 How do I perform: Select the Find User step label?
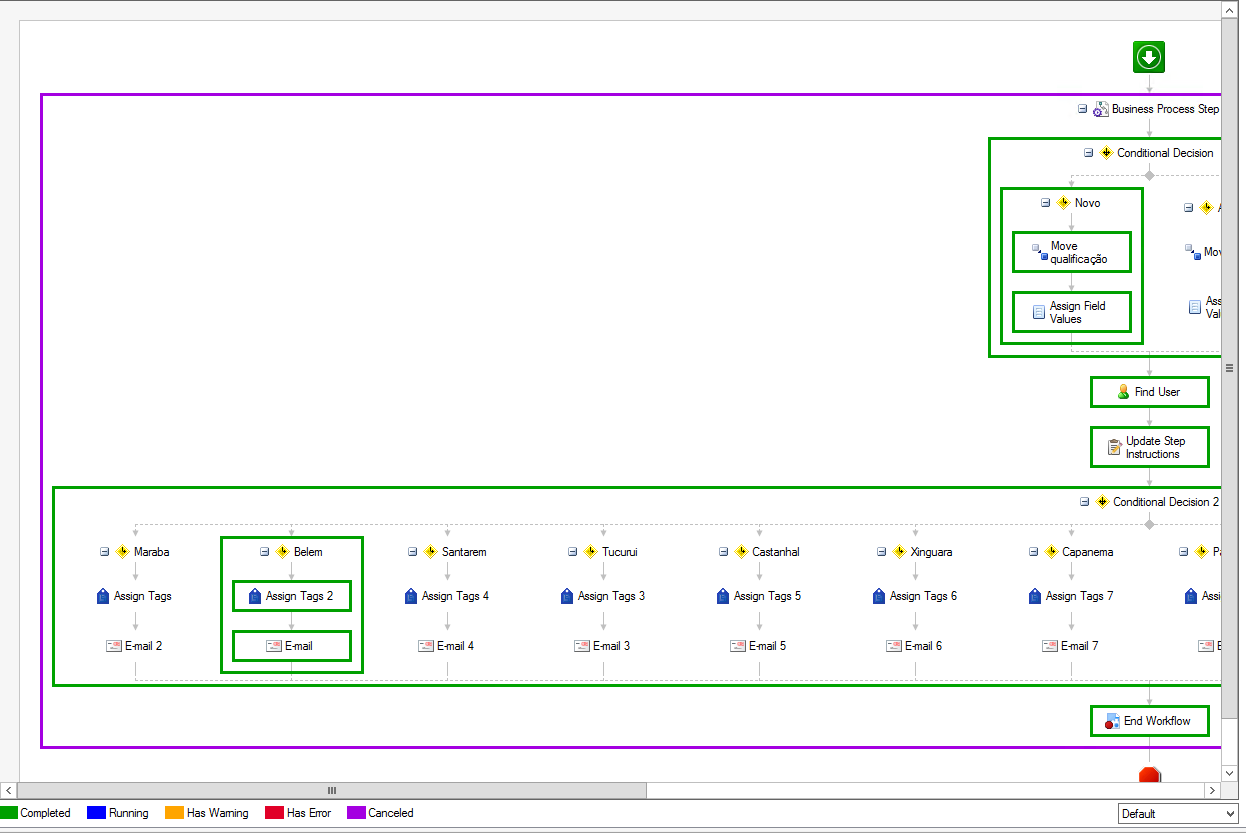1157,392
